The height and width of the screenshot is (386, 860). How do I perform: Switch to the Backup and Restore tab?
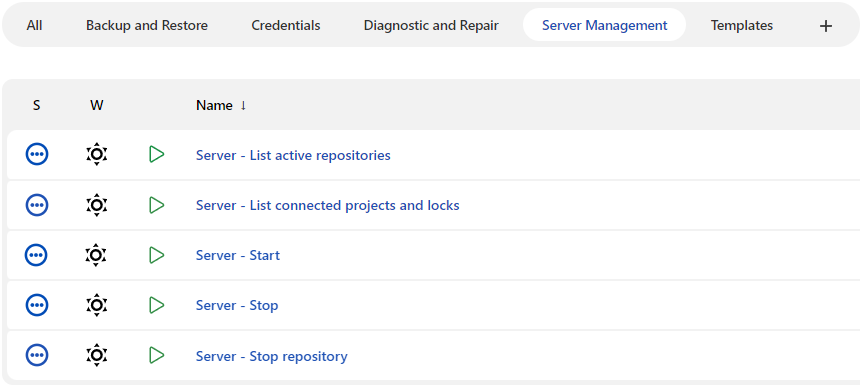(x=147, y=25)
